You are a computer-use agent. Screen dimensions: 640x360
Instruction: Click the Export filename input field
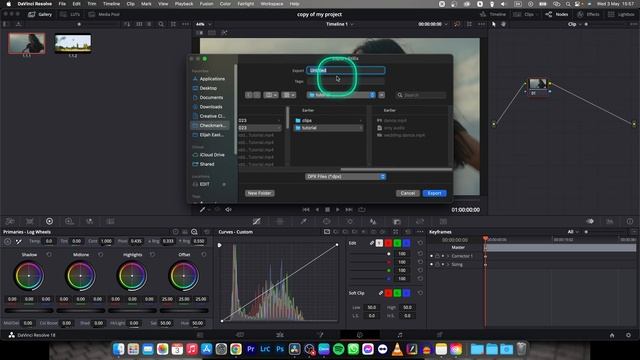click(345, 70)
